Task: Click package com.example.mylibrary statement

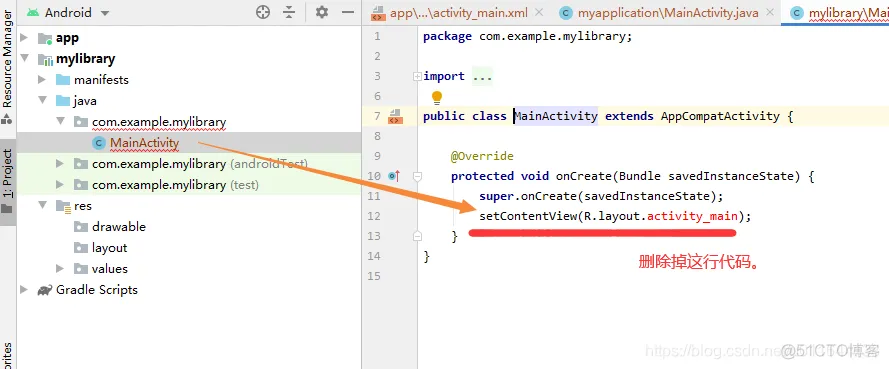Action: [527, 36]
